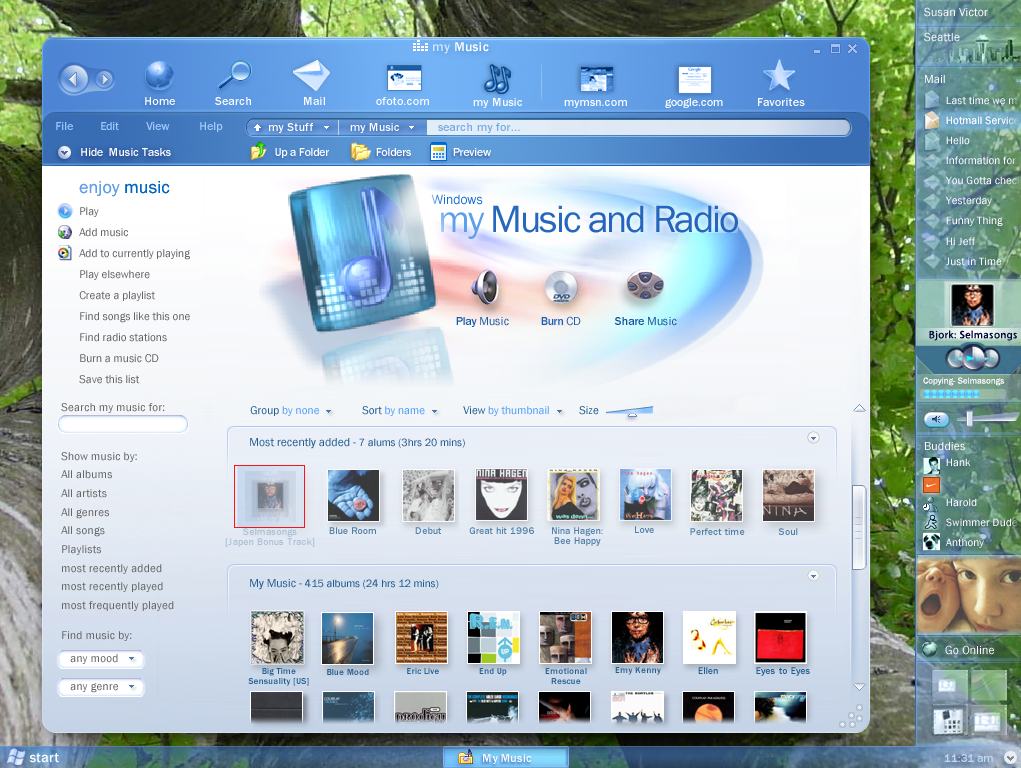Open Favorites star icon
1021x768 pixels.
pyautogui.click(x=779, y=76)
